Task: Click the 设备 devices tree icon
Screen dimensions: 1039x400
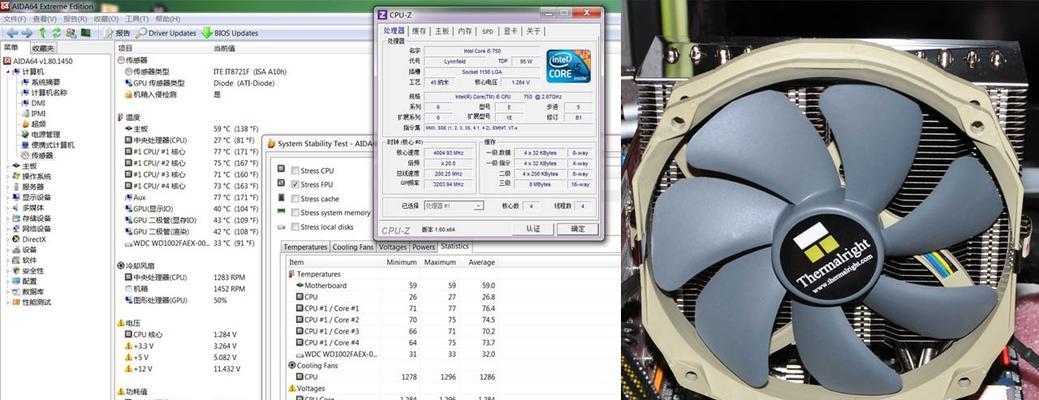Action: point(16,250)
